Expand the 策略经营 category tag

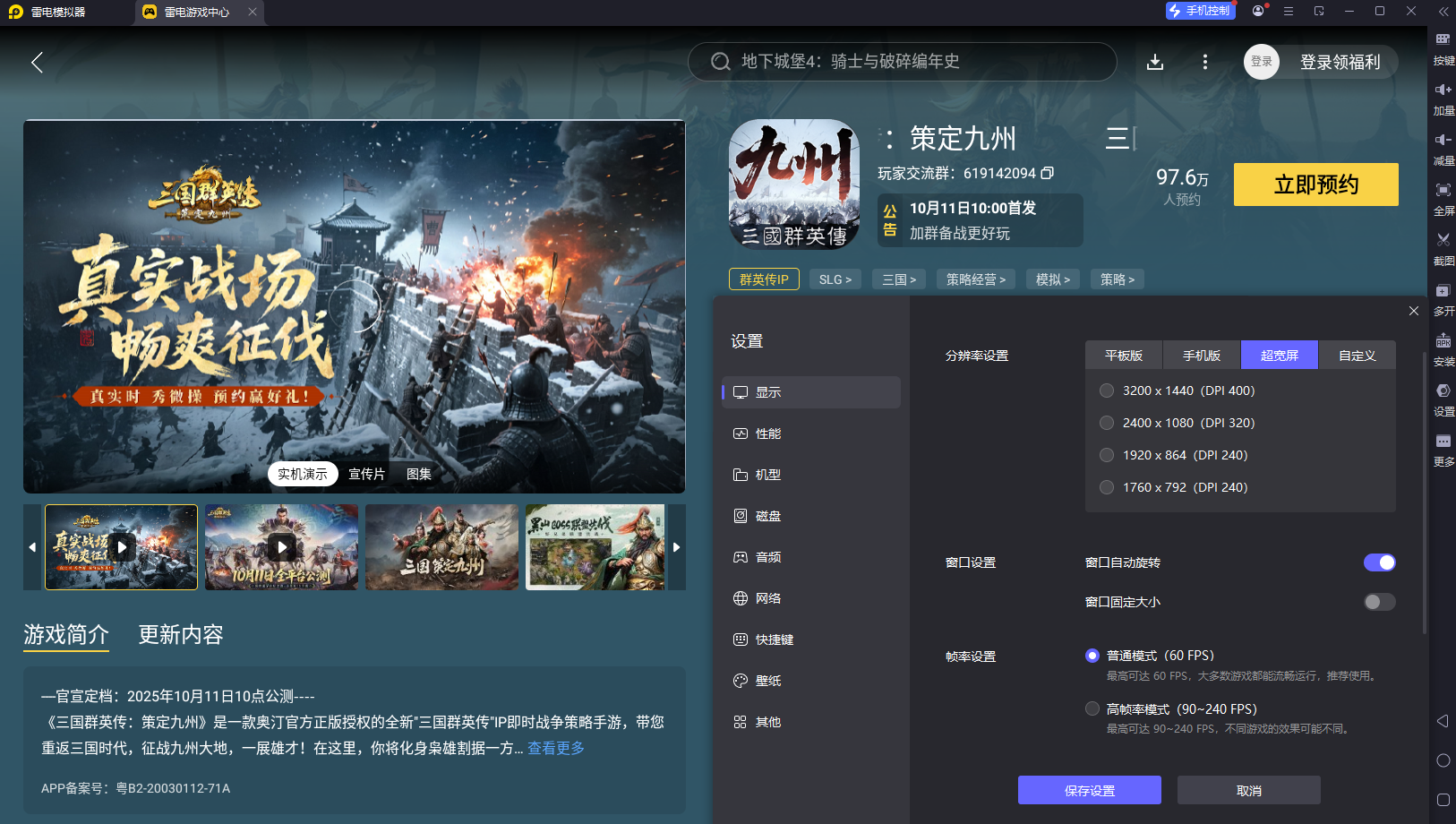[975, 279]
